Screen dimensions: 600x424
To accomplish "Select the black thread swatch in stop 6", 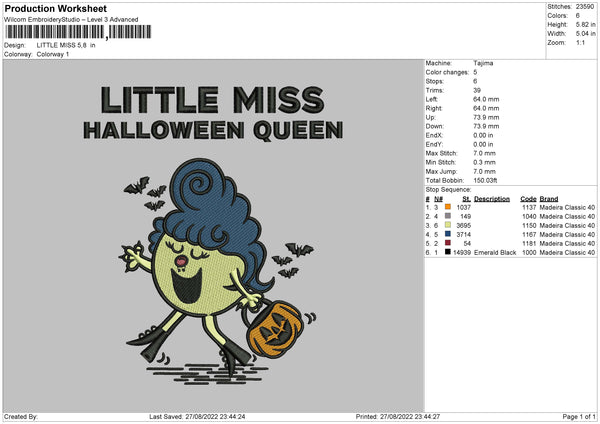I will tap(447, 252).
